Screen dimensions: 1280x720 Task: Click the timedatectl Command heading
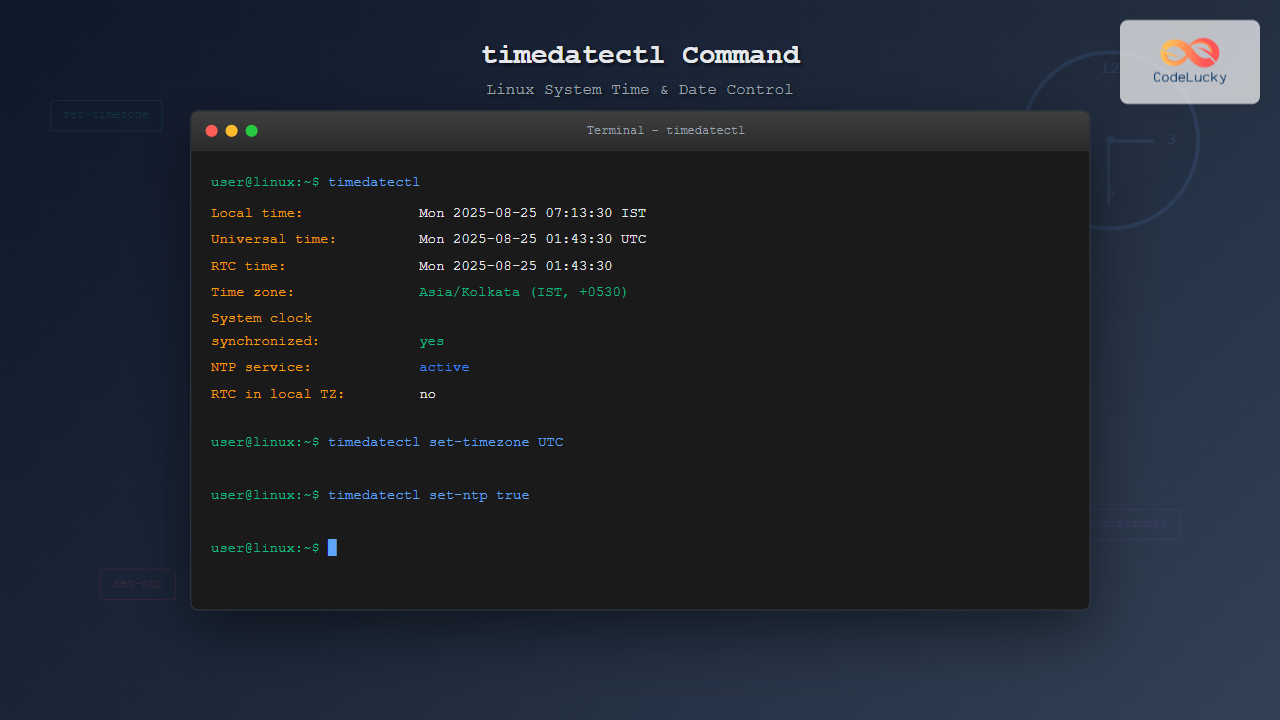(x=640, y=55)
